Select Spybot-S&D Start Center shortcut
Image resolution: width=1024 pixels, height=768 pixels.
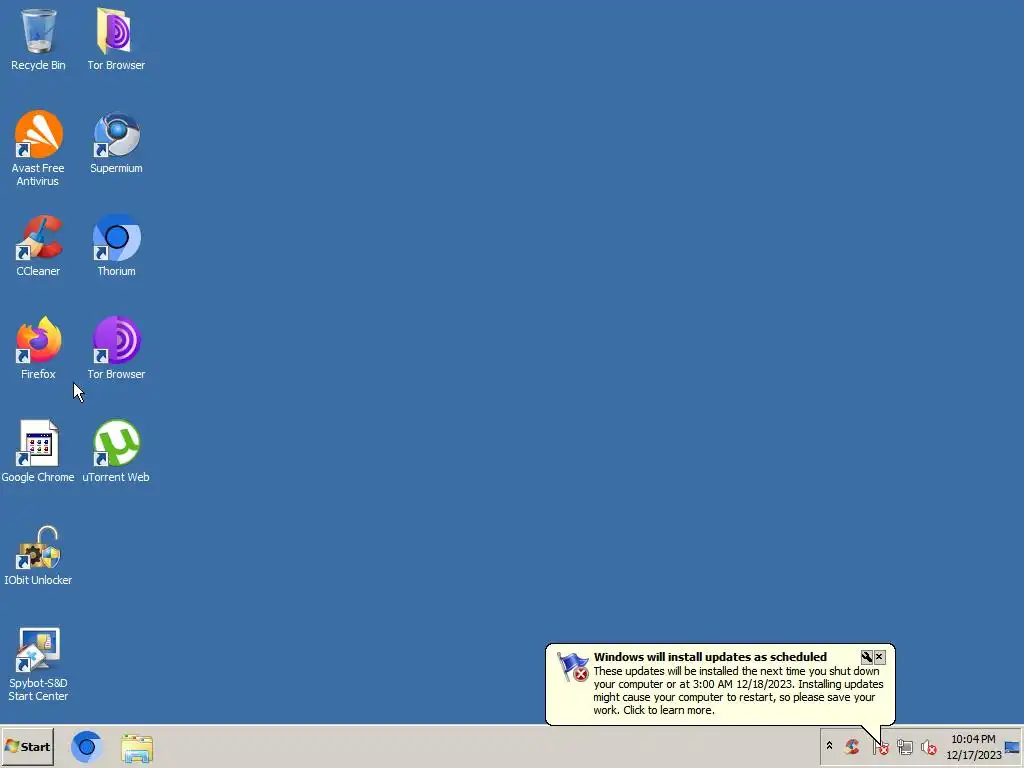38,664
